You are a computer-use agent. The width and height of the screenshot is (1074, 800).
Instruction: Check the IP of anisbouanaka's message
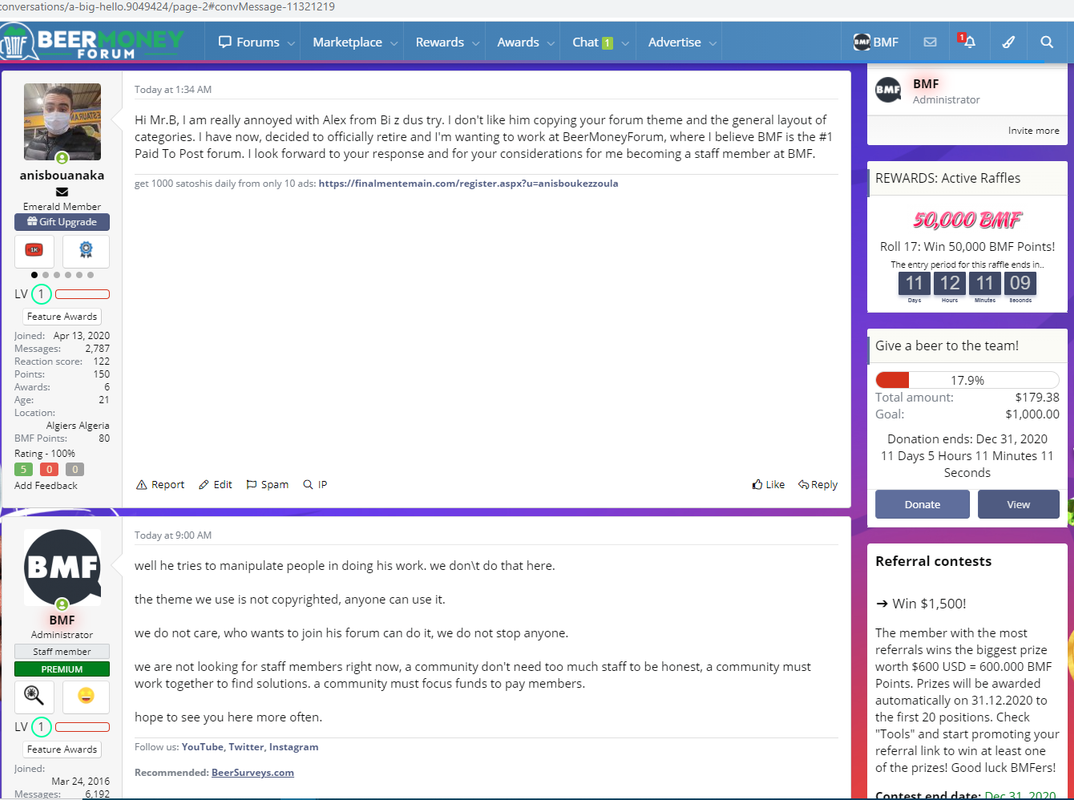pos(315,484)
